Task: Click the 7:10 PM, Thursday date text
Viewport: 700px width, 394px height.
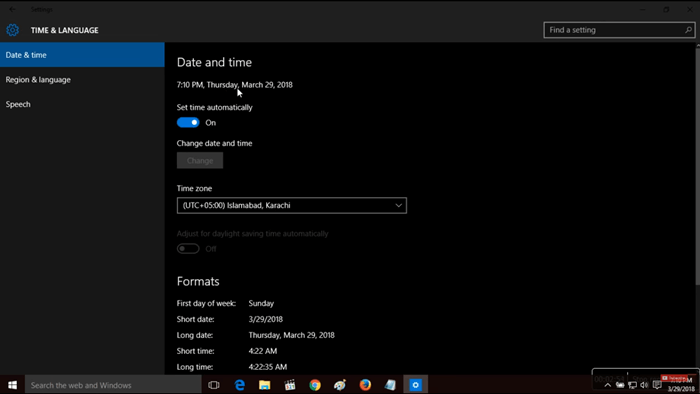Action: coord(234,85)
